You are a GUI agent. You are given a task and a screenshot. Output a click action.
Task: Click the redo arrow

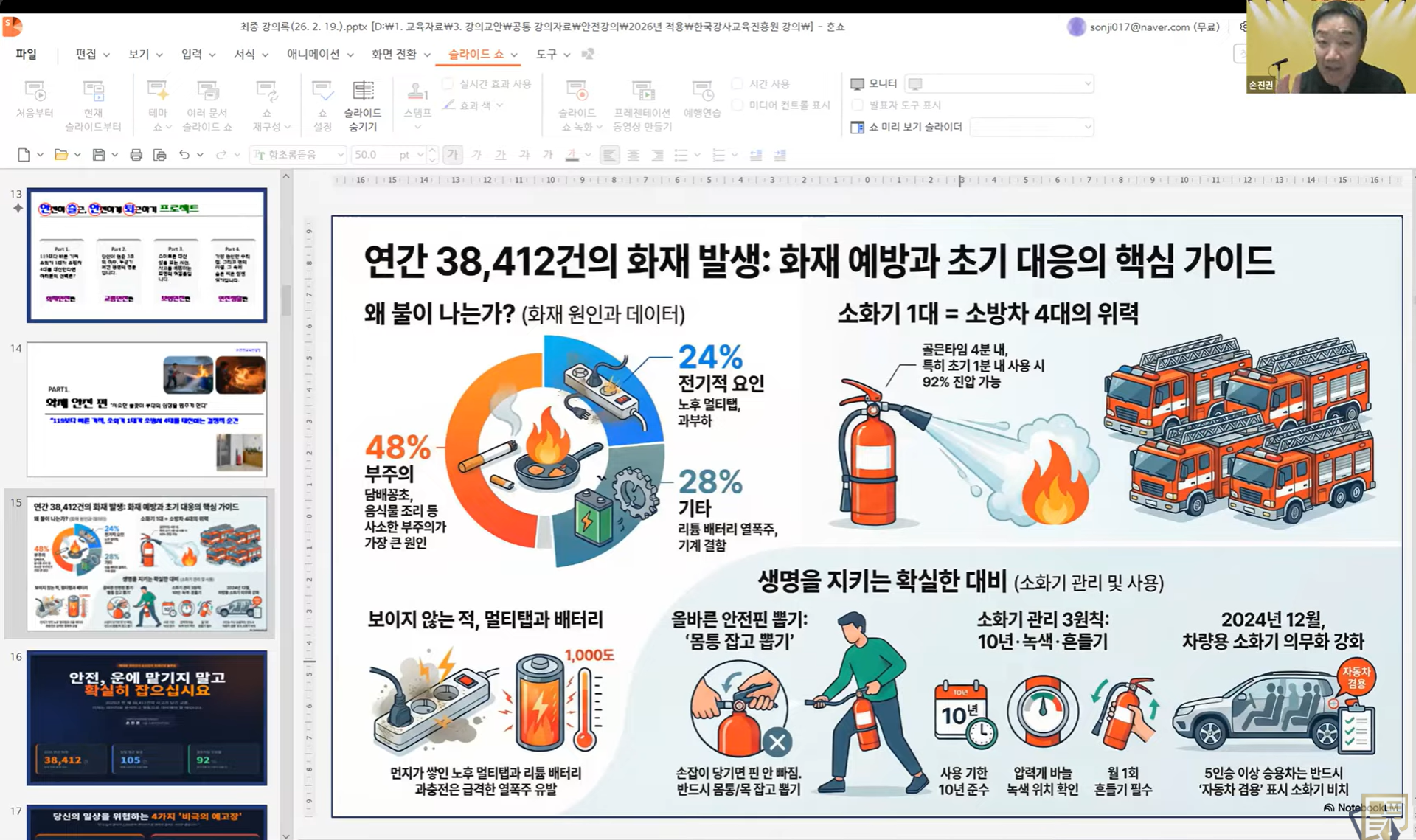coord(221,155)
